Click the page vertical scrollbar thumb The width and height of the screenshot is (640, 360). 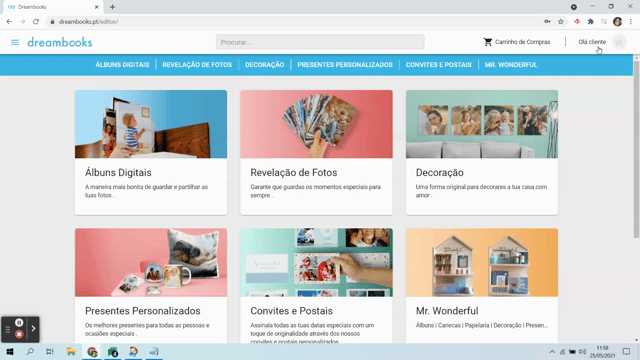[x=636, y=149]
